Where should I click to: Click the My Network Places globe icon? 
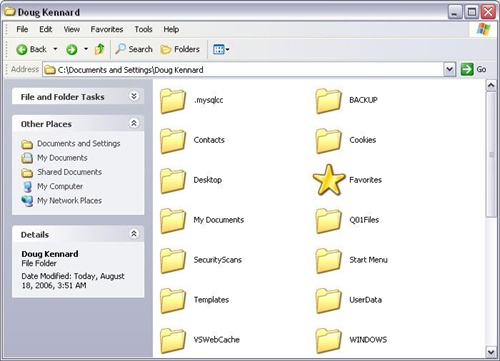tap(27, 201)
